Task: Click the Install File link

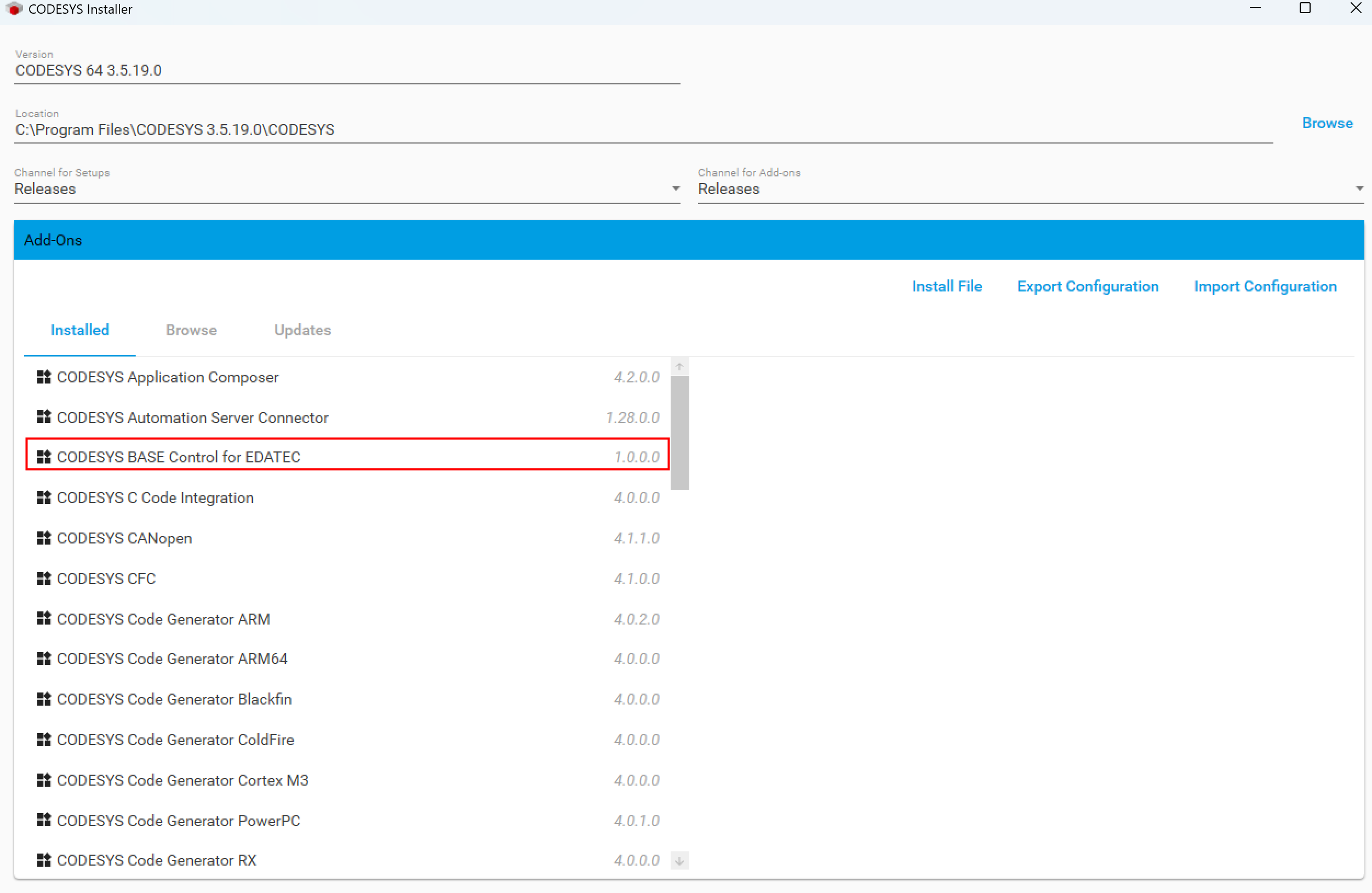Action: coord(946,286)
